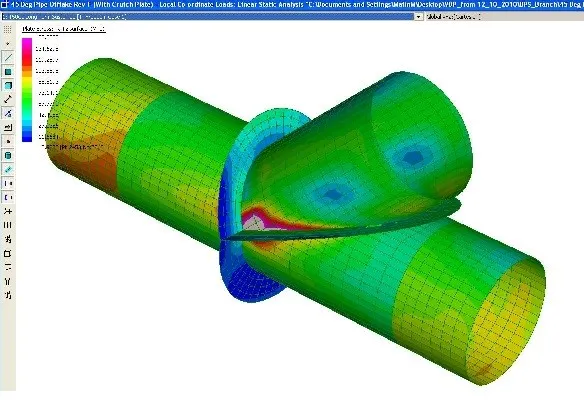584x418 pixels.
Task: Toggle plate selection (teal flat square icon)
Action: coord(7,71)
